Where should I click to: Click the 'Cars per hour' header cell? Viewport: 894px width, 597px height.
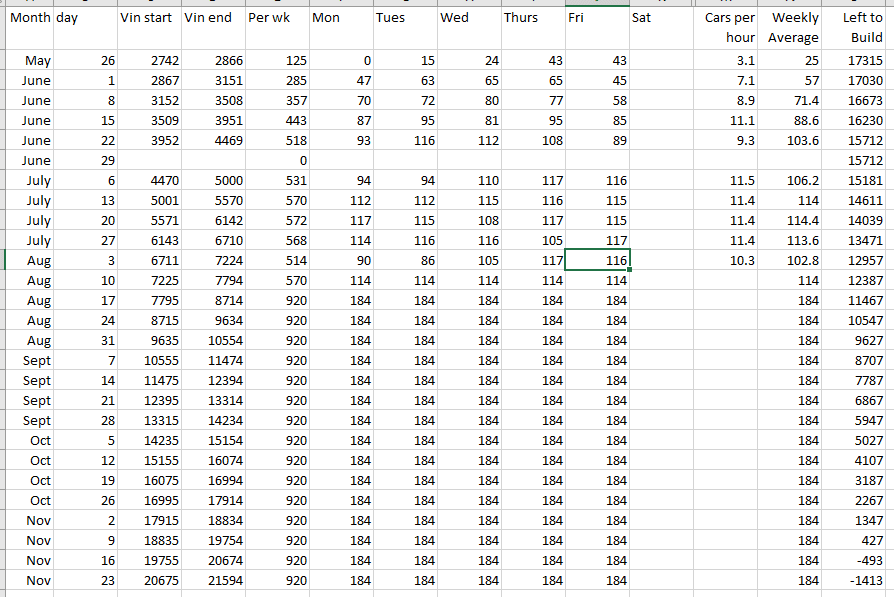pos(726,28)
